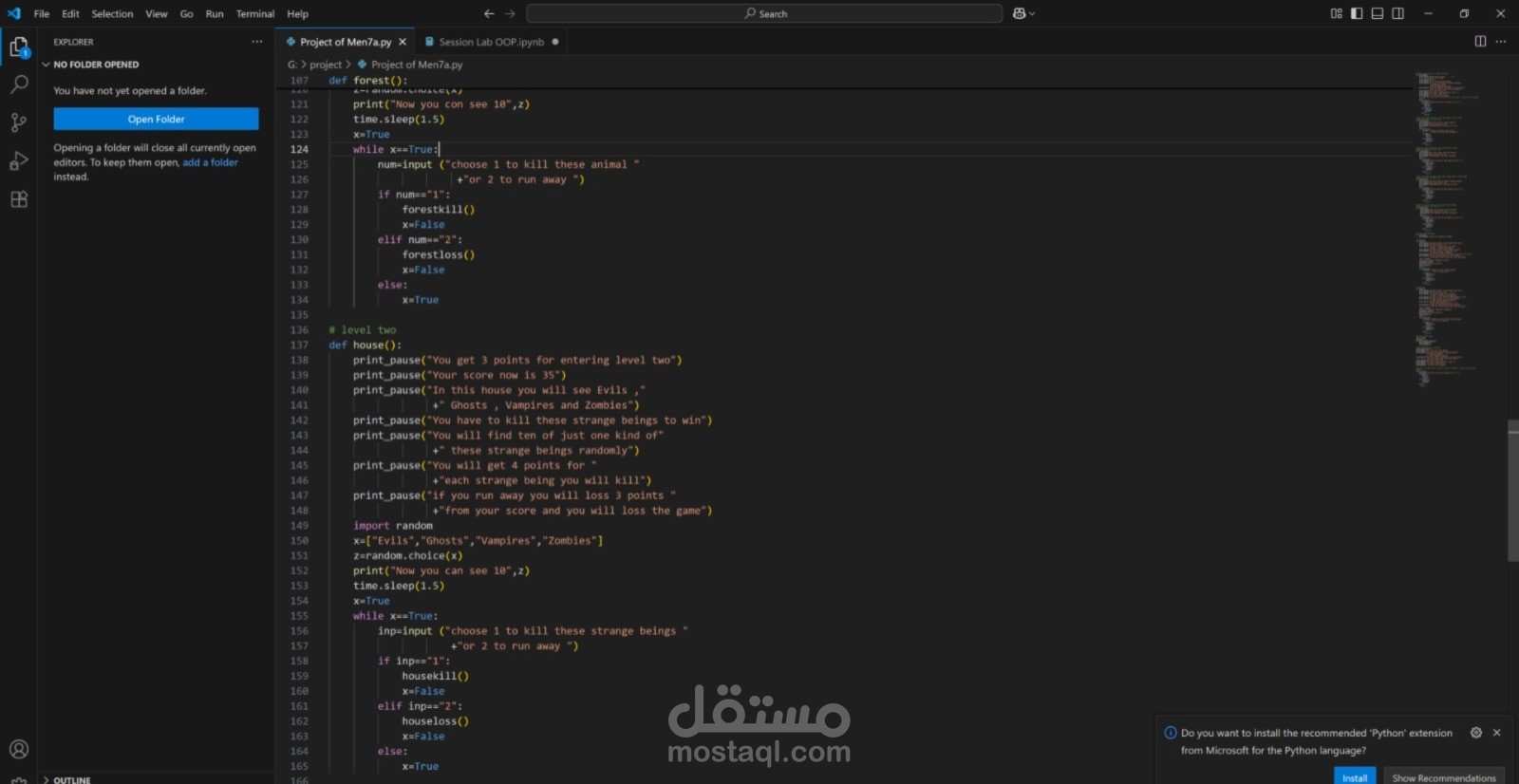Click the '# level two' comment
The height and width of the screenshot is (784, 1519).
362,329
